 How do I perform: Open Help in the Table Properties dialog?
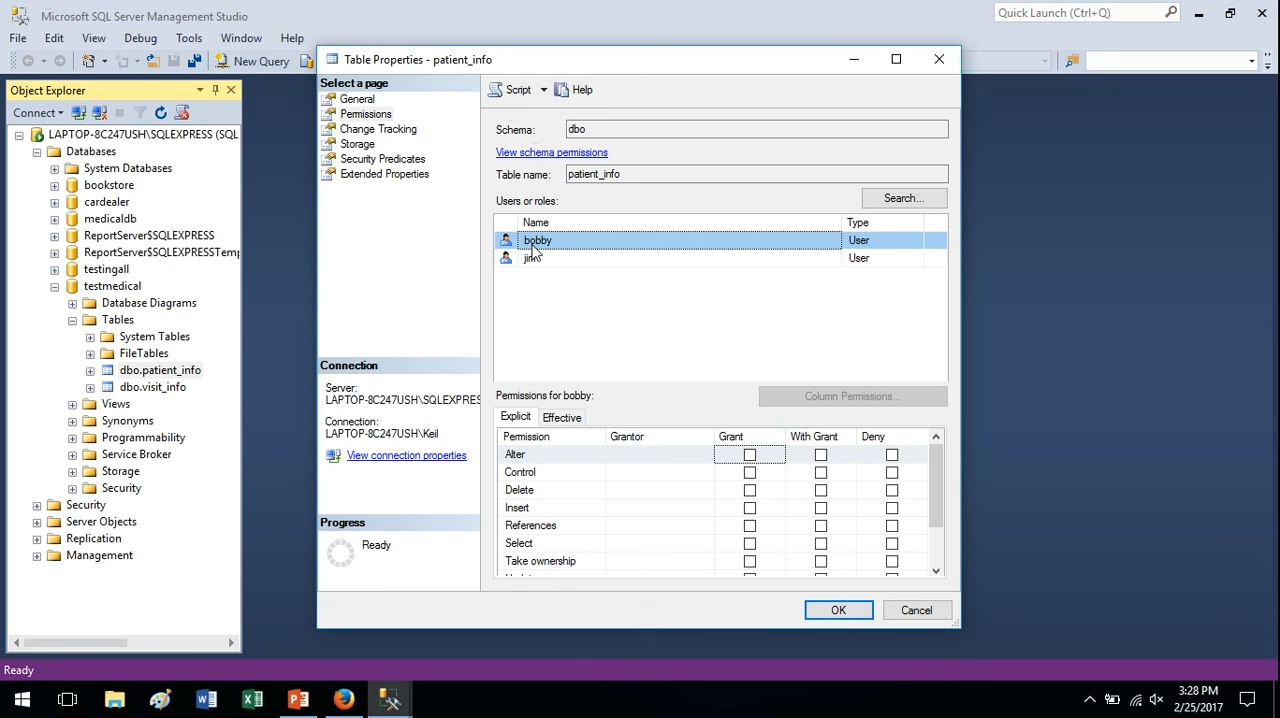point(573,90)
